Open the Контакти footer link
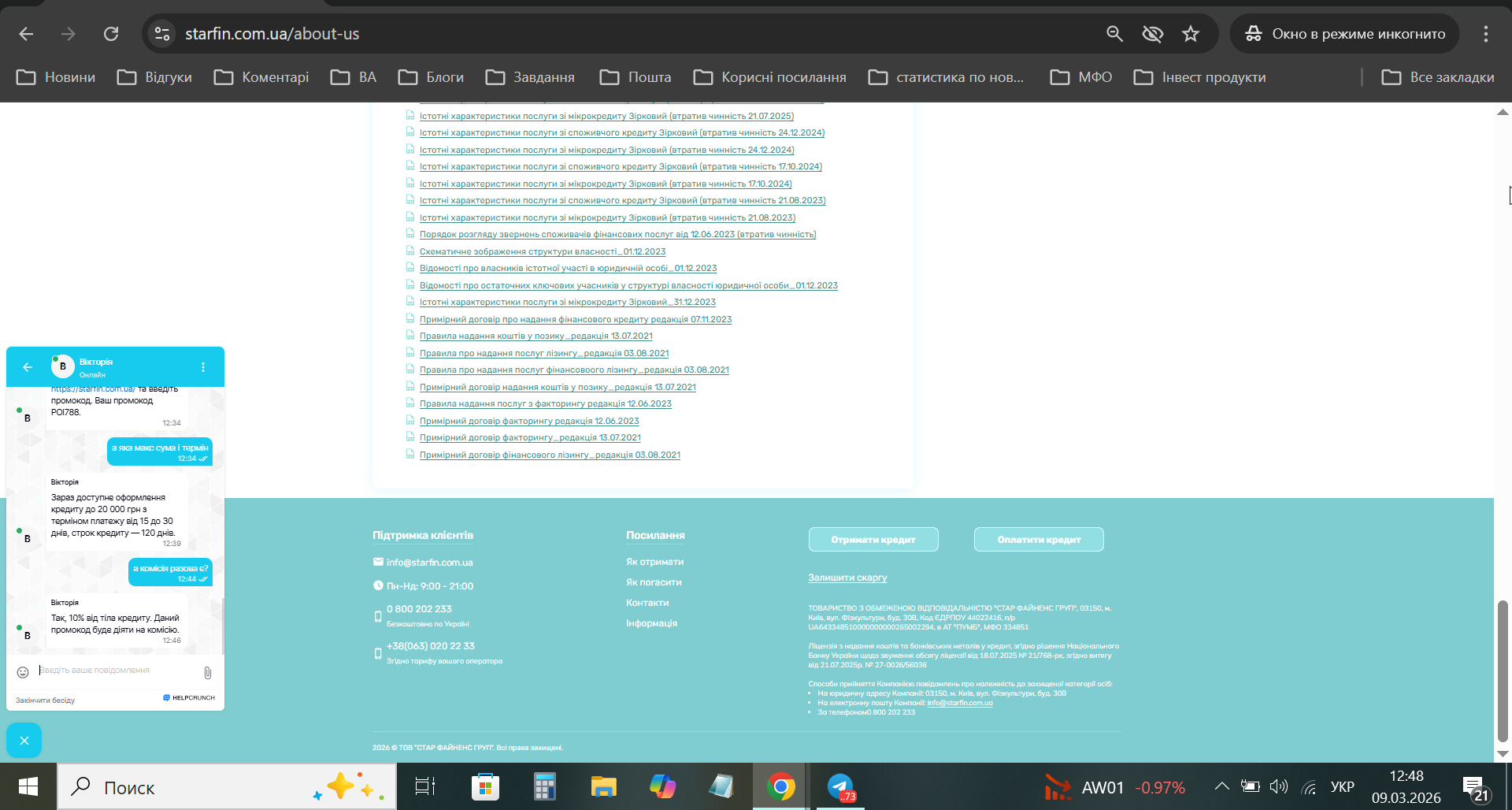The height and width of the screenshot is (810, 1512). [647, 603]
